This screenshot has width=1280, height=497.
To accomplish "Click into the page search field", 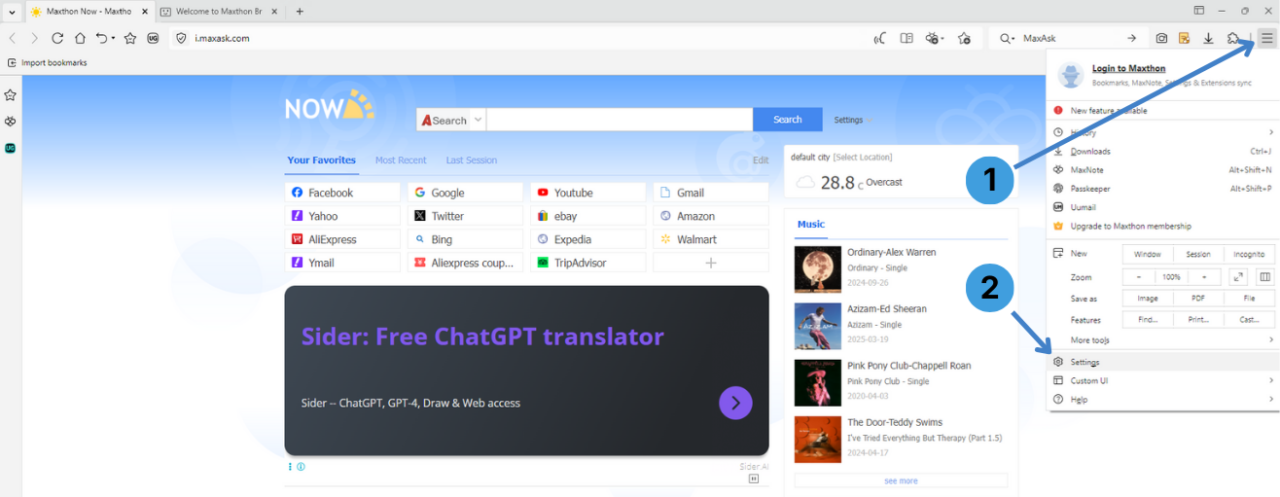I will [619, 120].
